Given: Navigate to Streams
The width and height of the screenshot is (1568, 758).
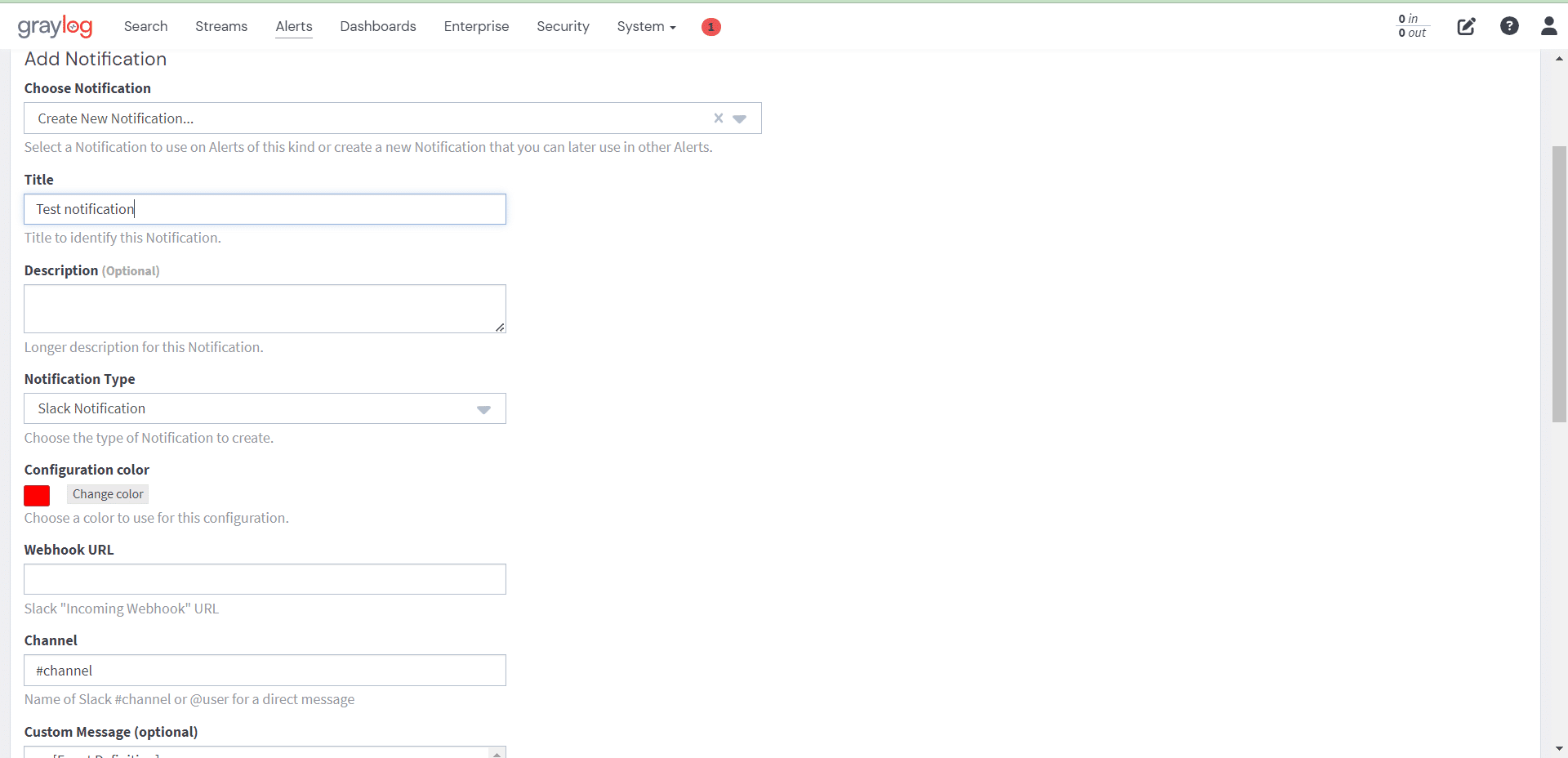Looking at the screenshot, I should [x=220, y=26].
